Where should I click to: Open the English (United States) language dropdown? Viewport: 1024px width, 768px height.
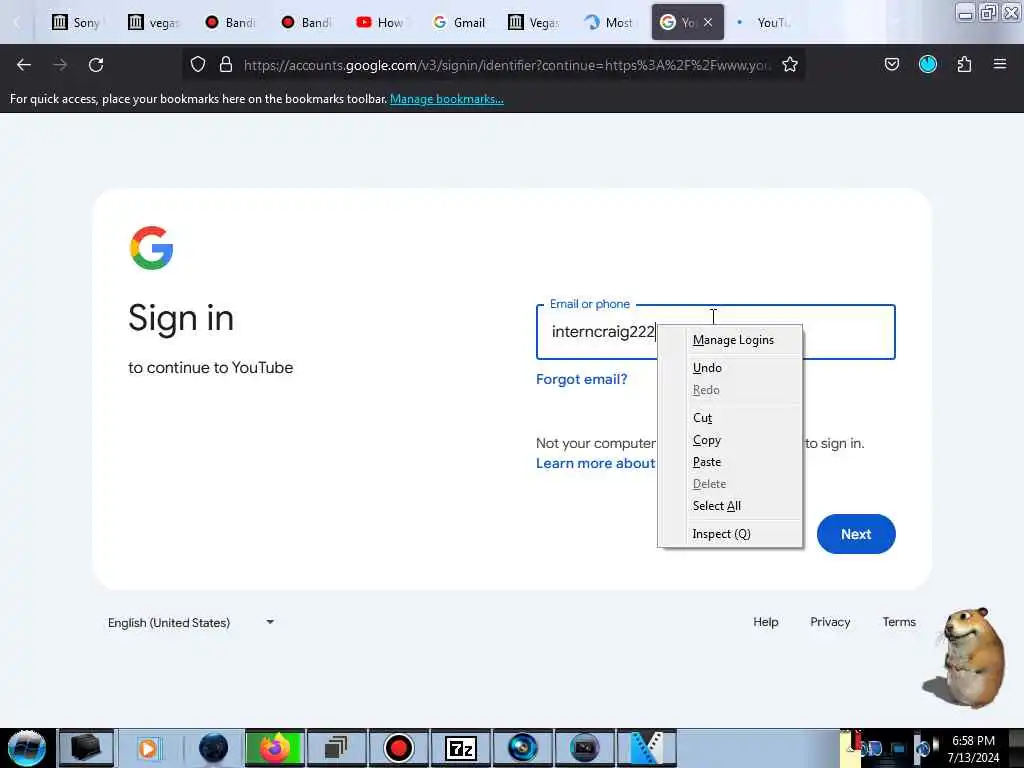pos(191,622)
